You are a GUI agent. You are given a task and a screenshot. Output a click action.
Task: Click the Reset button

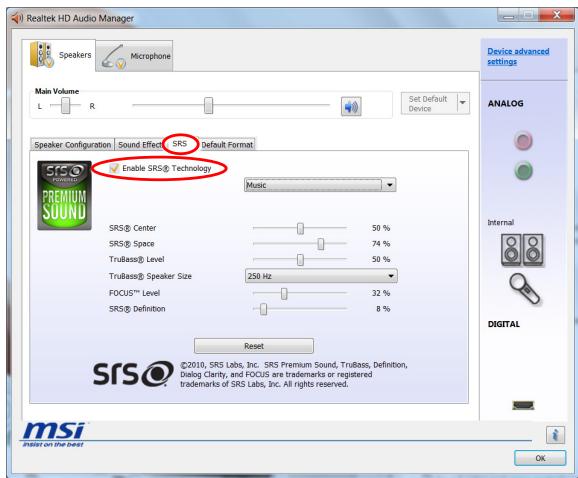pos(254,346)
